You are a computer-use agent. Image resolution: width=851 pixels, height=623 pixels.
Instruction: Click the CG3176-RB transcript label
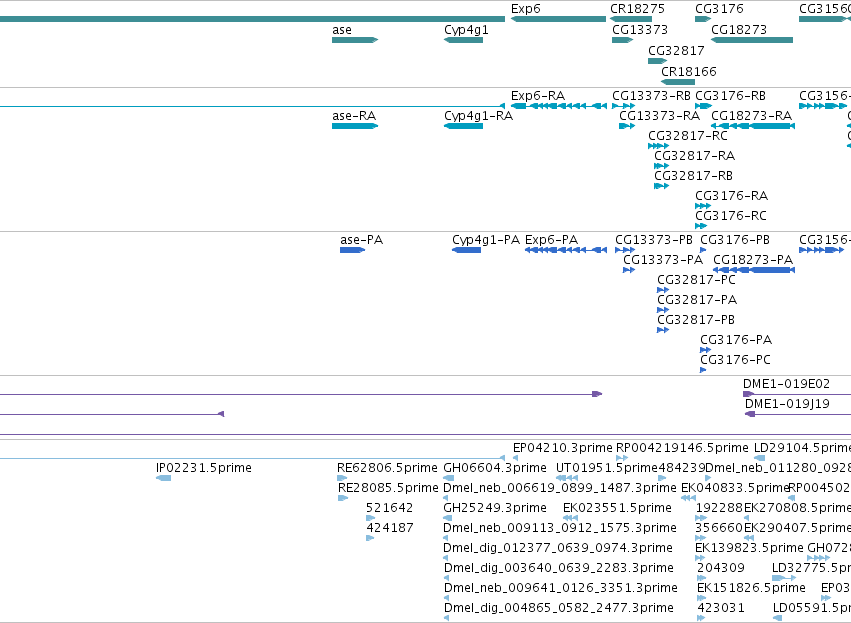731,96
